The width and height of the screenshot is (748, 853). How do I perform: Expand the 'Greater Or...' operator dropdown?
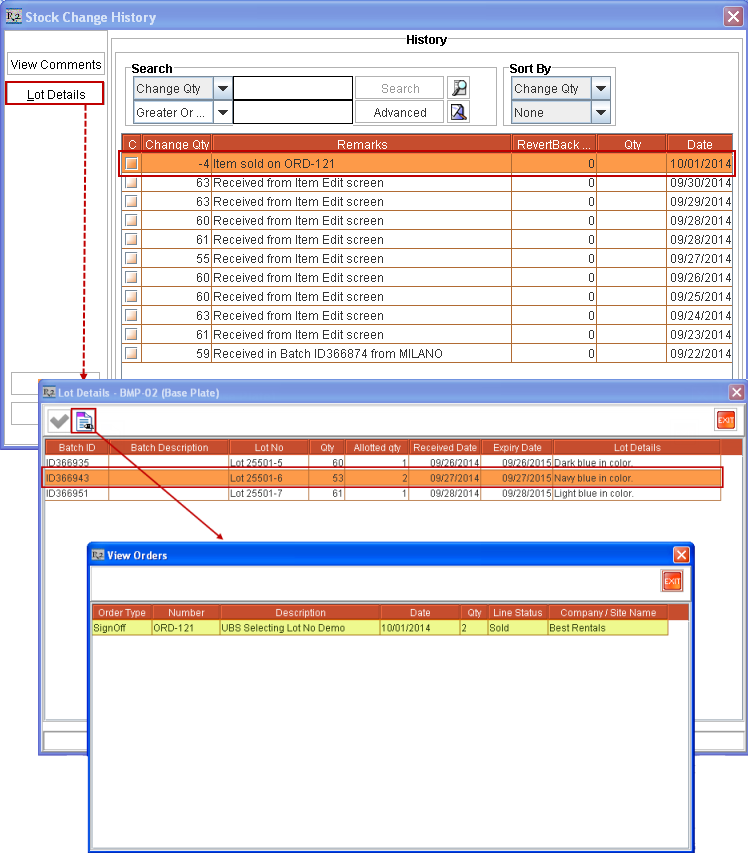coord(222,112)
